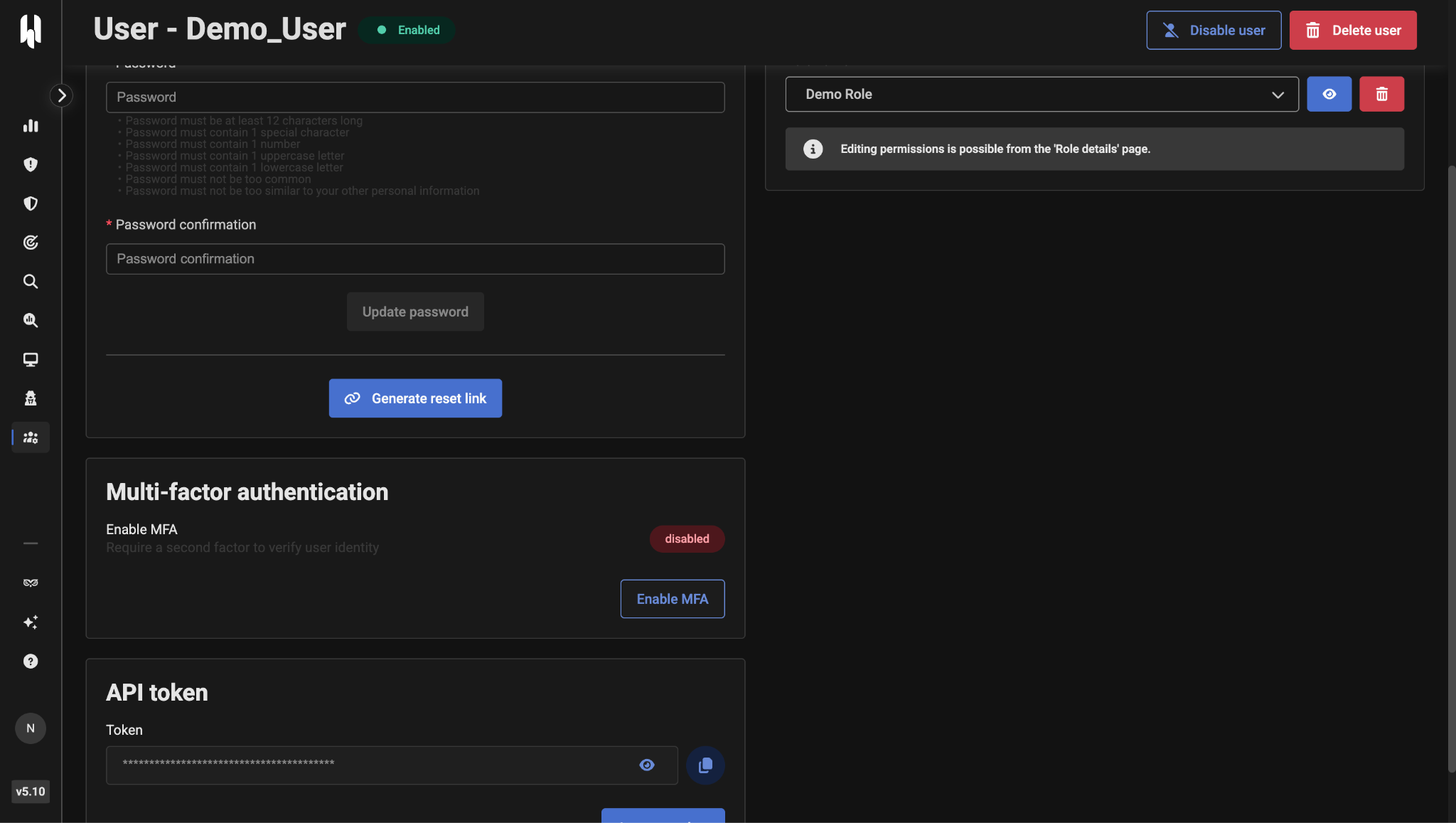Open the N user avatar menu
1456x823 pixels.
coord(31,728)
